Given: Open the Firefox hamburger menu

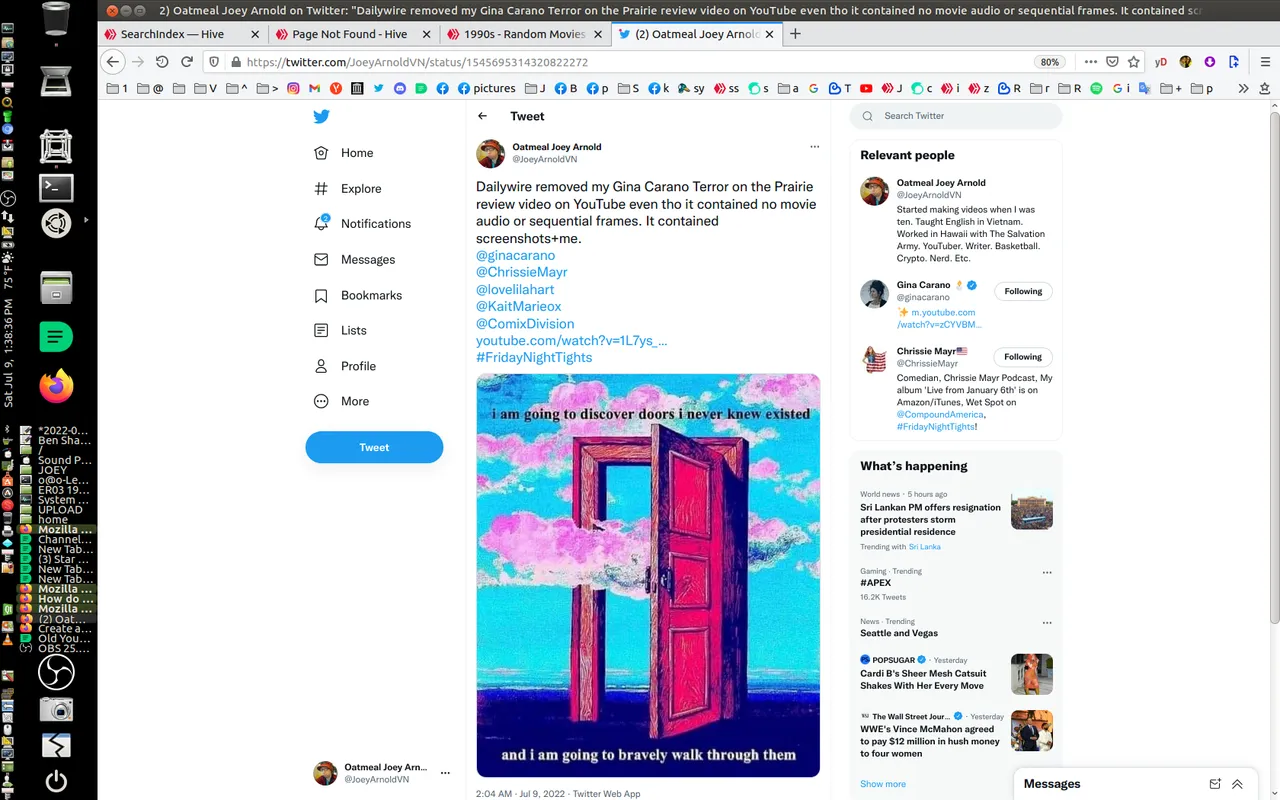Looking at the screenshot, I should (1264, 61).
